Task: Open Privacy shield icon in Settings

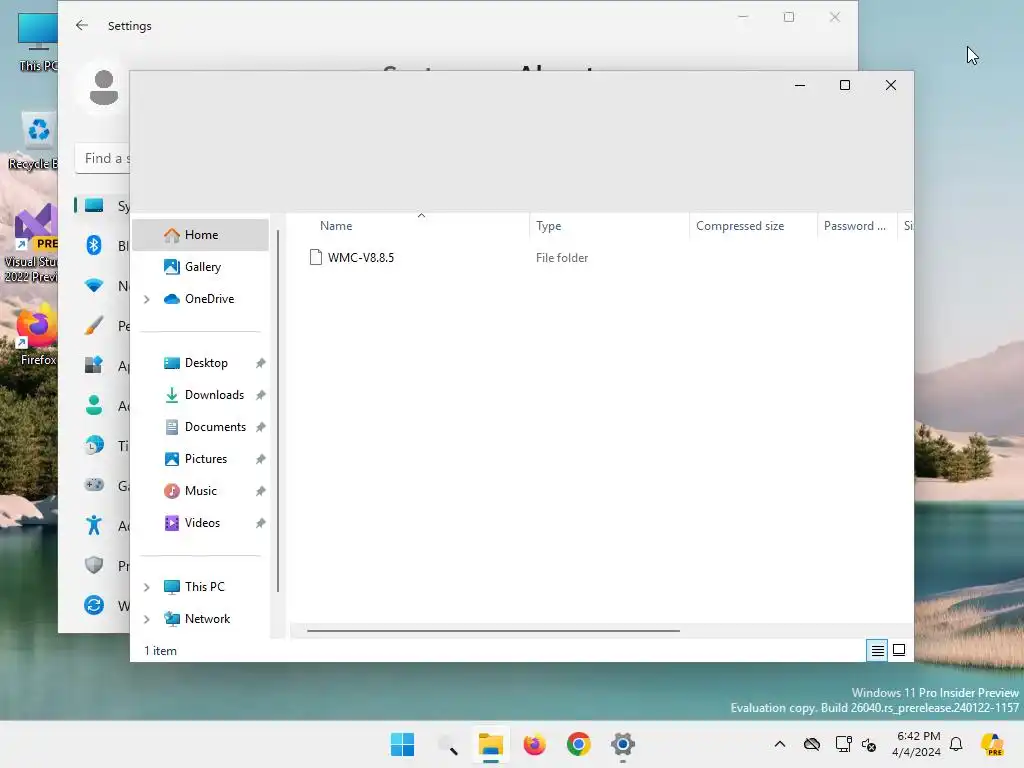Action: click(x=94, y=565)
